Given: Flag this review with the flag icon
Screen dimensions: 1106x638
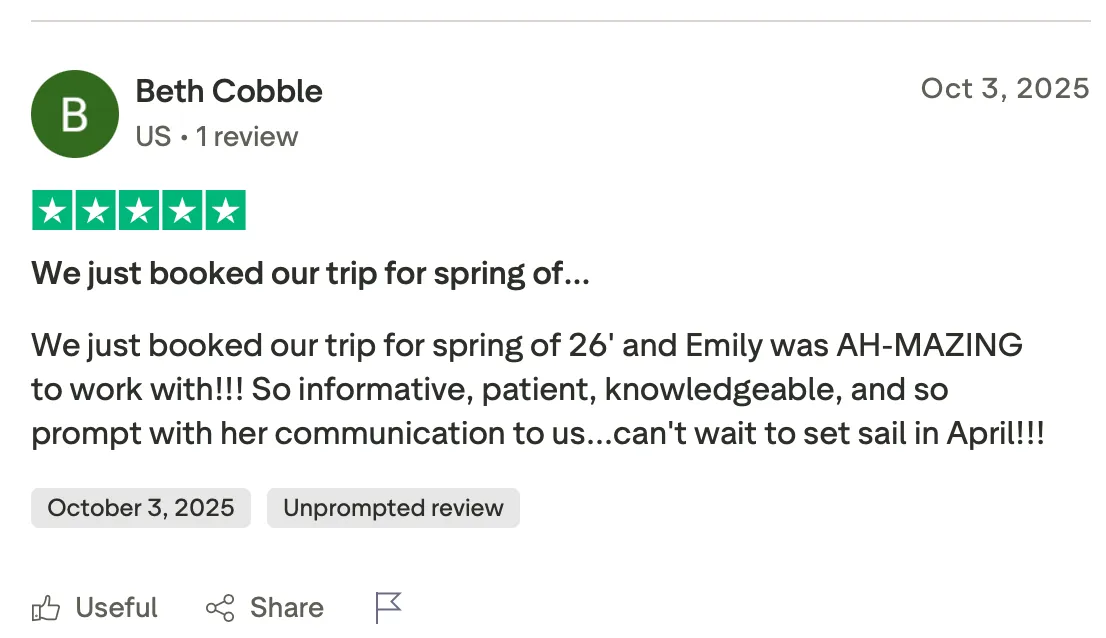Looking at the screenshot, I should [388, 607].
